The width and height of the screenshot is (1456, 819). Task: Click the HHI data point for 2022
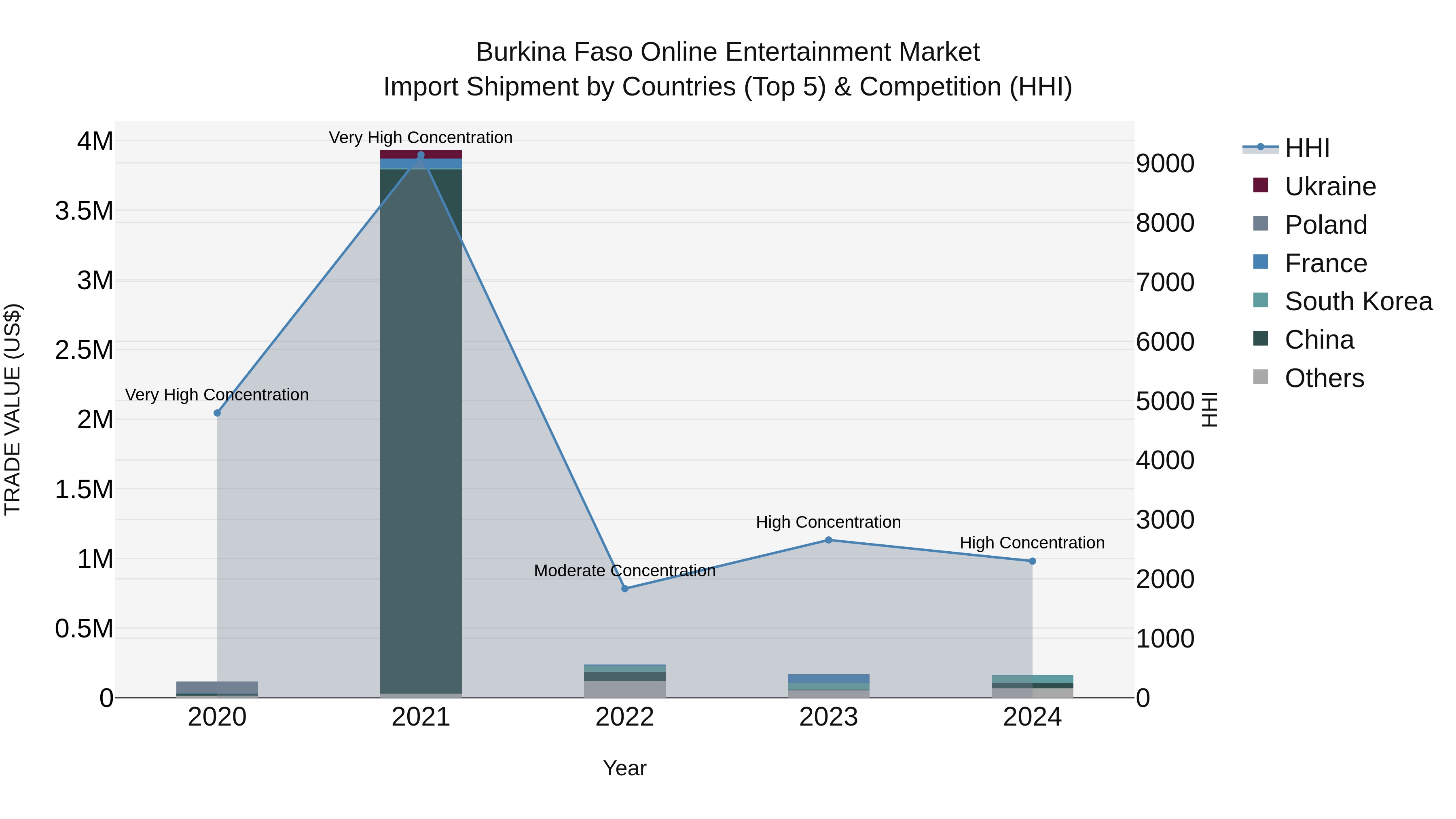point(624,589)
